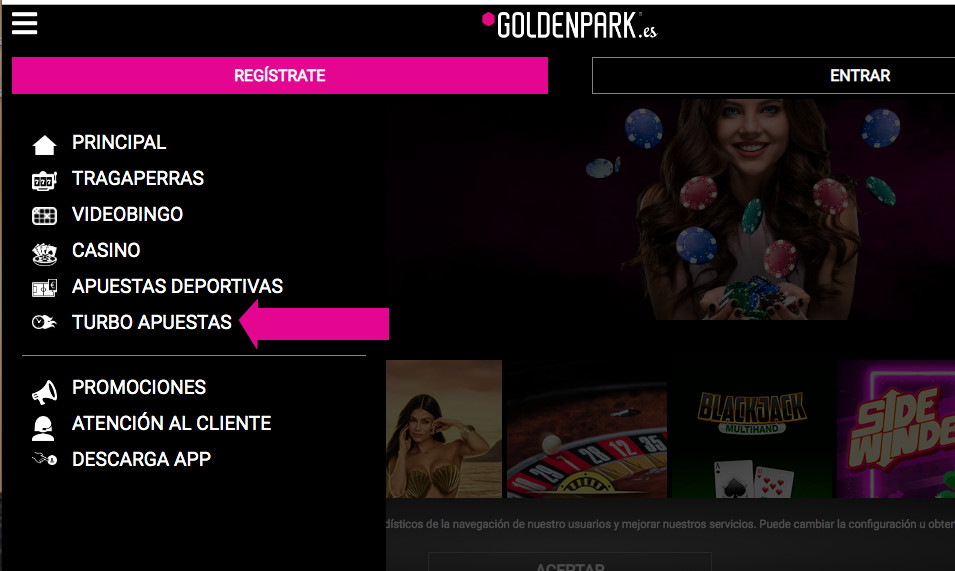Go to Apuestas Deportivas section
955x571 pixels.
tap(177, 286)
